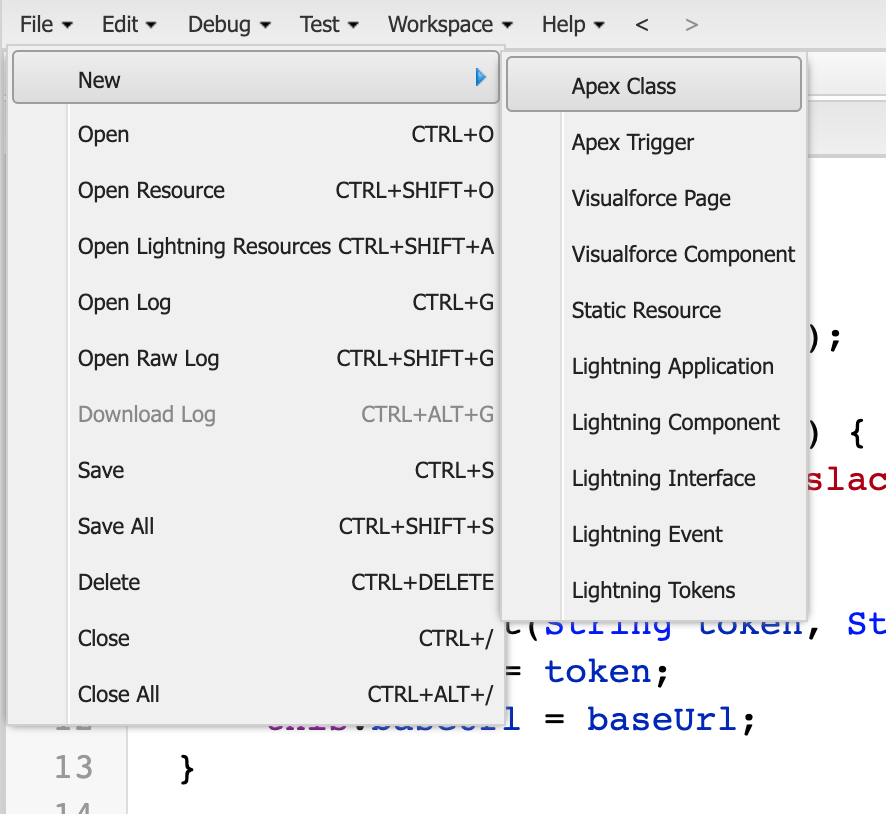Create a new Apex Trigger
The image size is (886, 814).
click(654, 142)
